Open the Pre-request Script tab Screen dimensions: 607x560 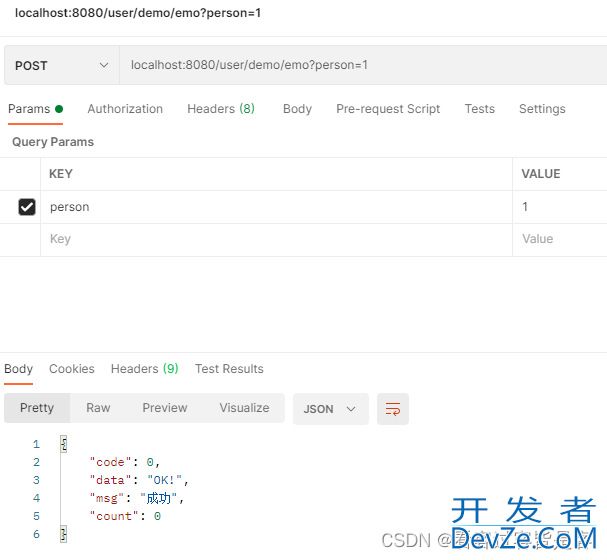click(x=388, y=109)
